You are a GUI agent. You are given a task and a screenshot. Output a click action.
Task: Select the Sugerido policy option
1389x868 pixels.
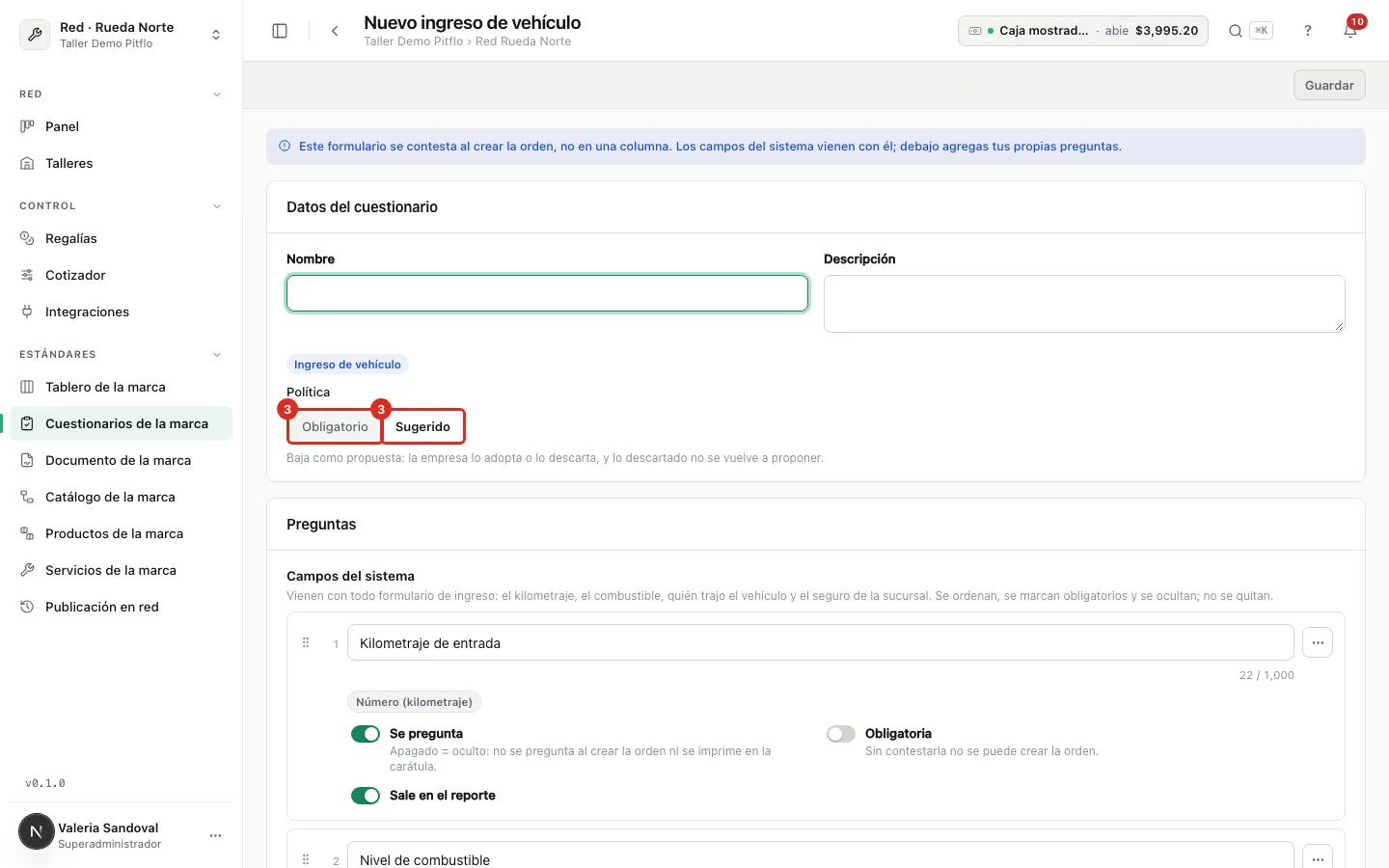tap(423, 426)
